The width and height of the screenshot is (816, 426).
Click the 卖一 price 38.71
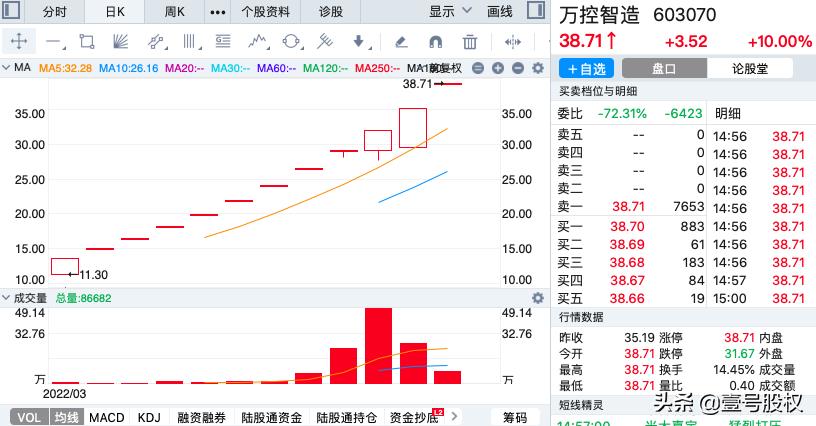[628, 206]
